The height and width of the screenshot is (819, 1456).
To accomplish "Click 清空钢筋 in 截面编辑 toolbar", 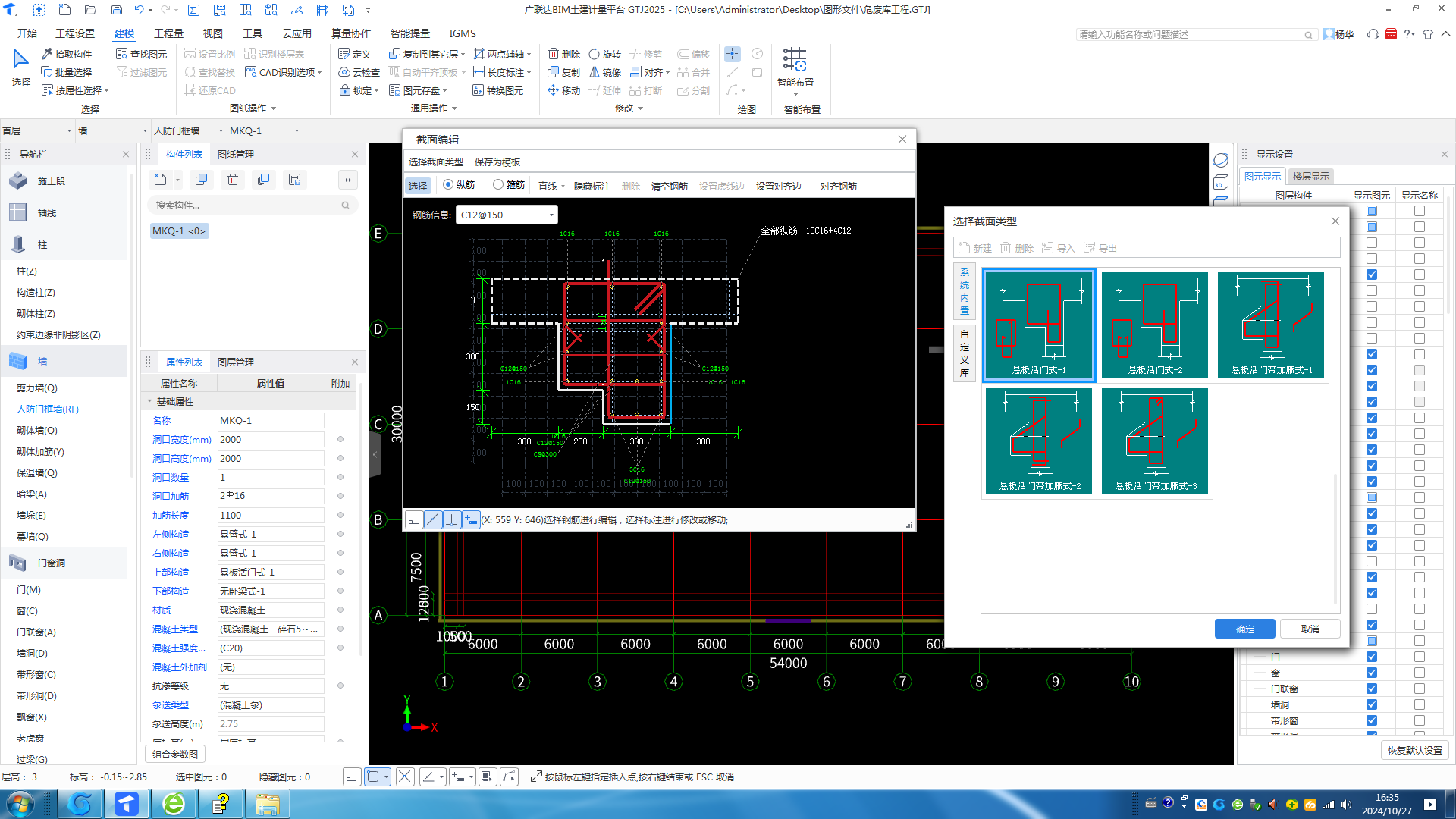I will (x=670, y=186).
